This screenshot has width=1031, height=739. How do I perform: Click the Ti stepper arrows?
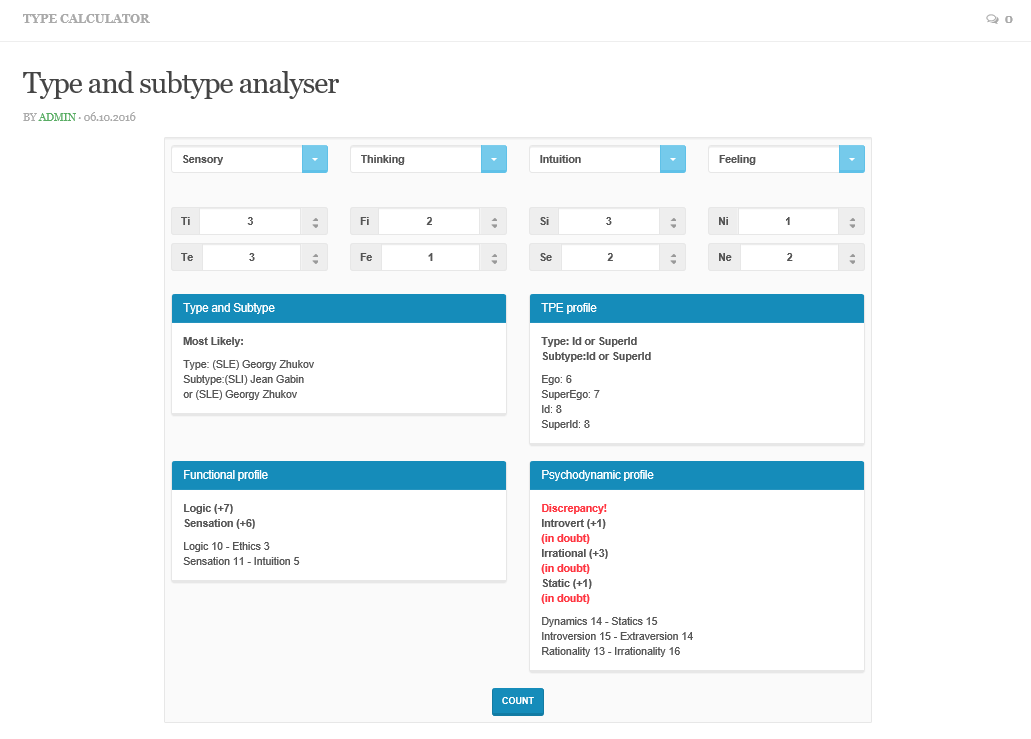click(x=315, y=222)
